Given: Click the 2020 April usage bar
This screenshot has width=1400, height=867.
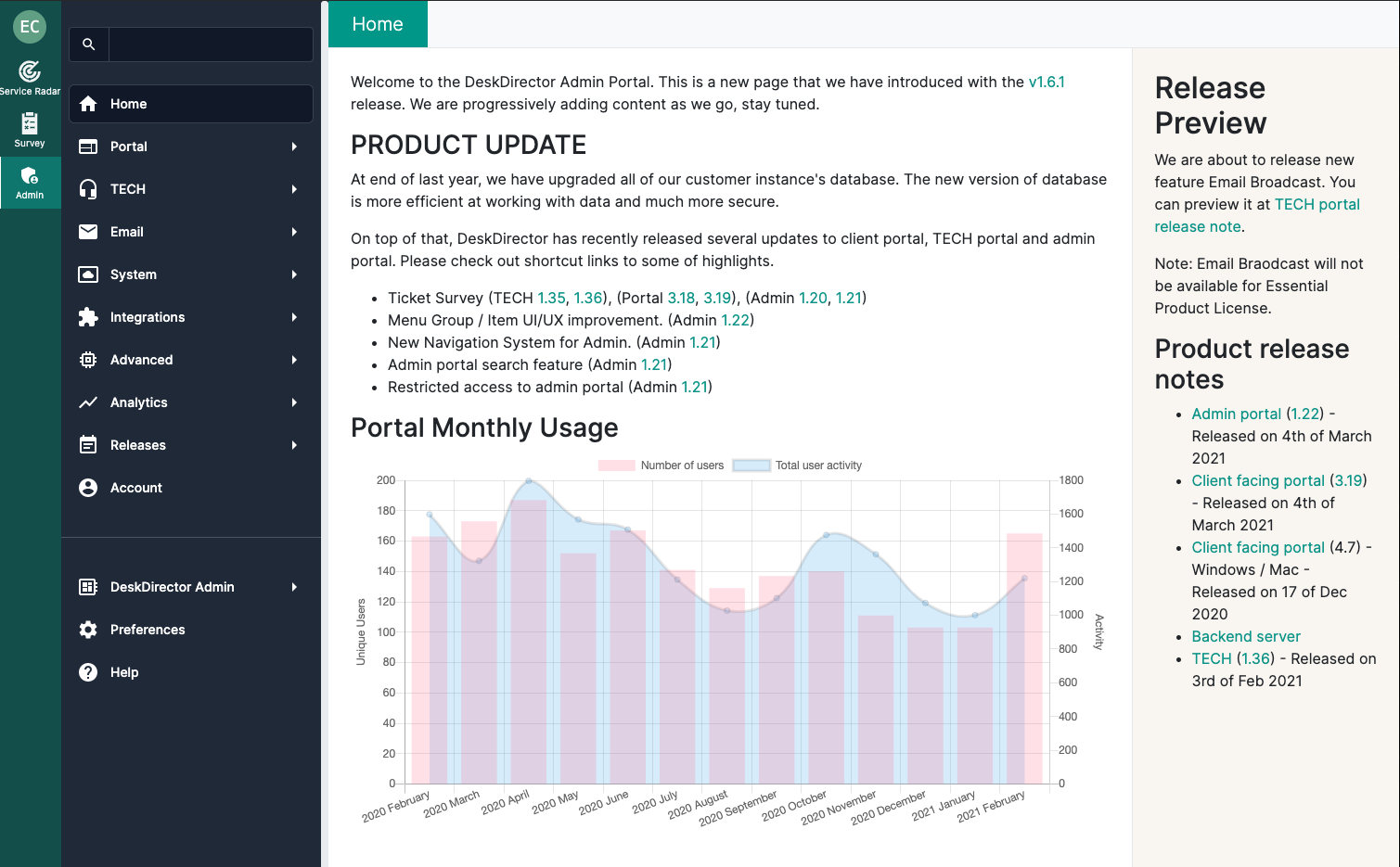Looking at the screenshot, I should coord(529,642).
